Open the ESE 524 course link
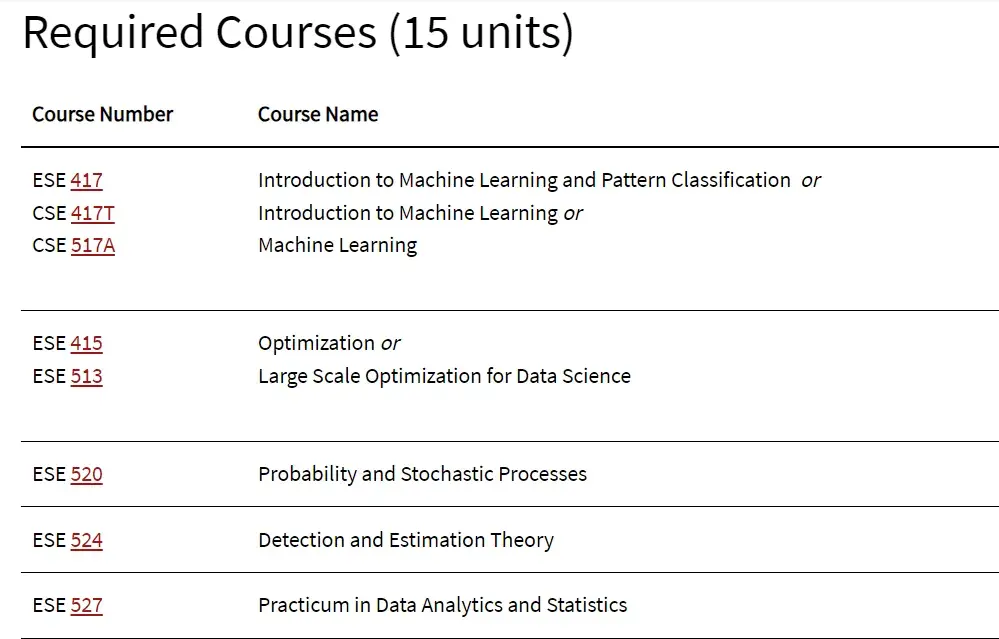Image resolution: width=999 pixels, height=639 pixels. [87, 540]
